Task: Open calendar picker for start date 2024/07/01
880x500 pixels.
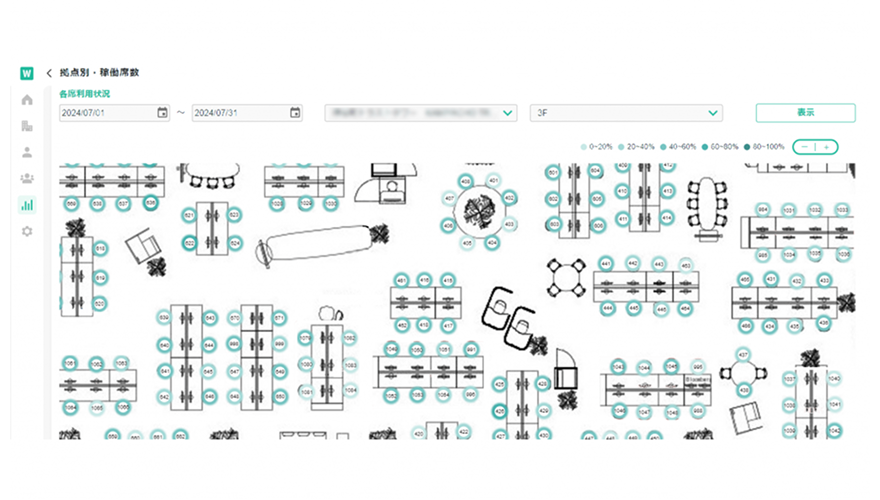Action: tap(162, 113)
